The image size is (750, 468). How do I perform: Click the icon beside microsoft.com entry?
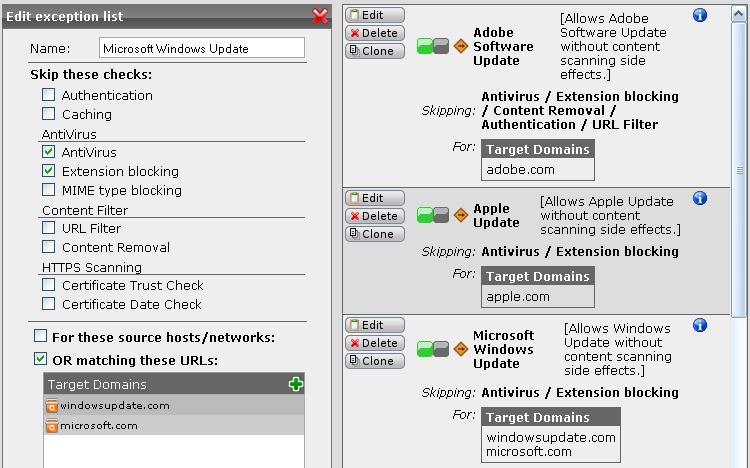coord(52,426)
